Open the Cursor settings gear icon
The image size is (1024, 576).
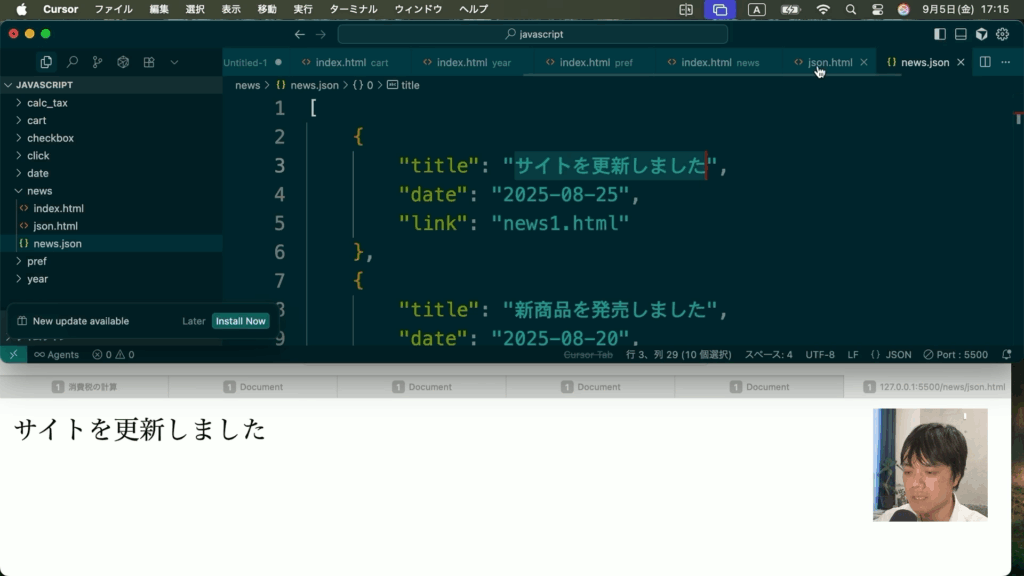(x=1002, y=34)
